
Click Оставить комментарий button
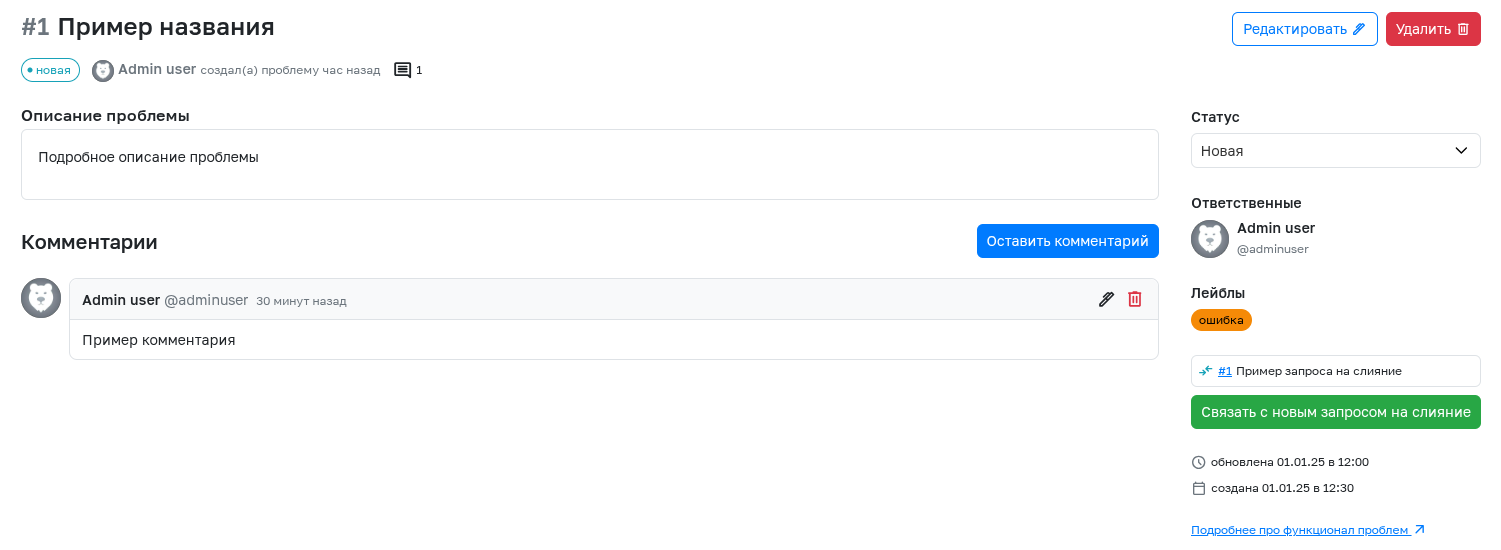pyautogui.click(x=1067, y=241)
